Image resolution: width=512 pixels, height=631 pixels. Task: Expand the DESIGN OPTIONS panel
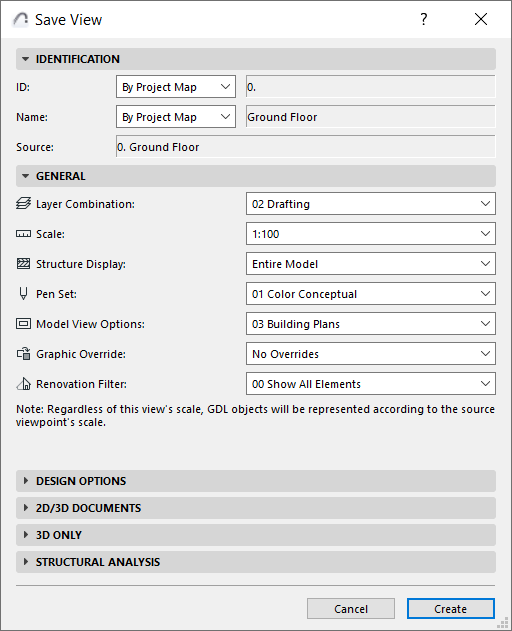click(256, 481)
